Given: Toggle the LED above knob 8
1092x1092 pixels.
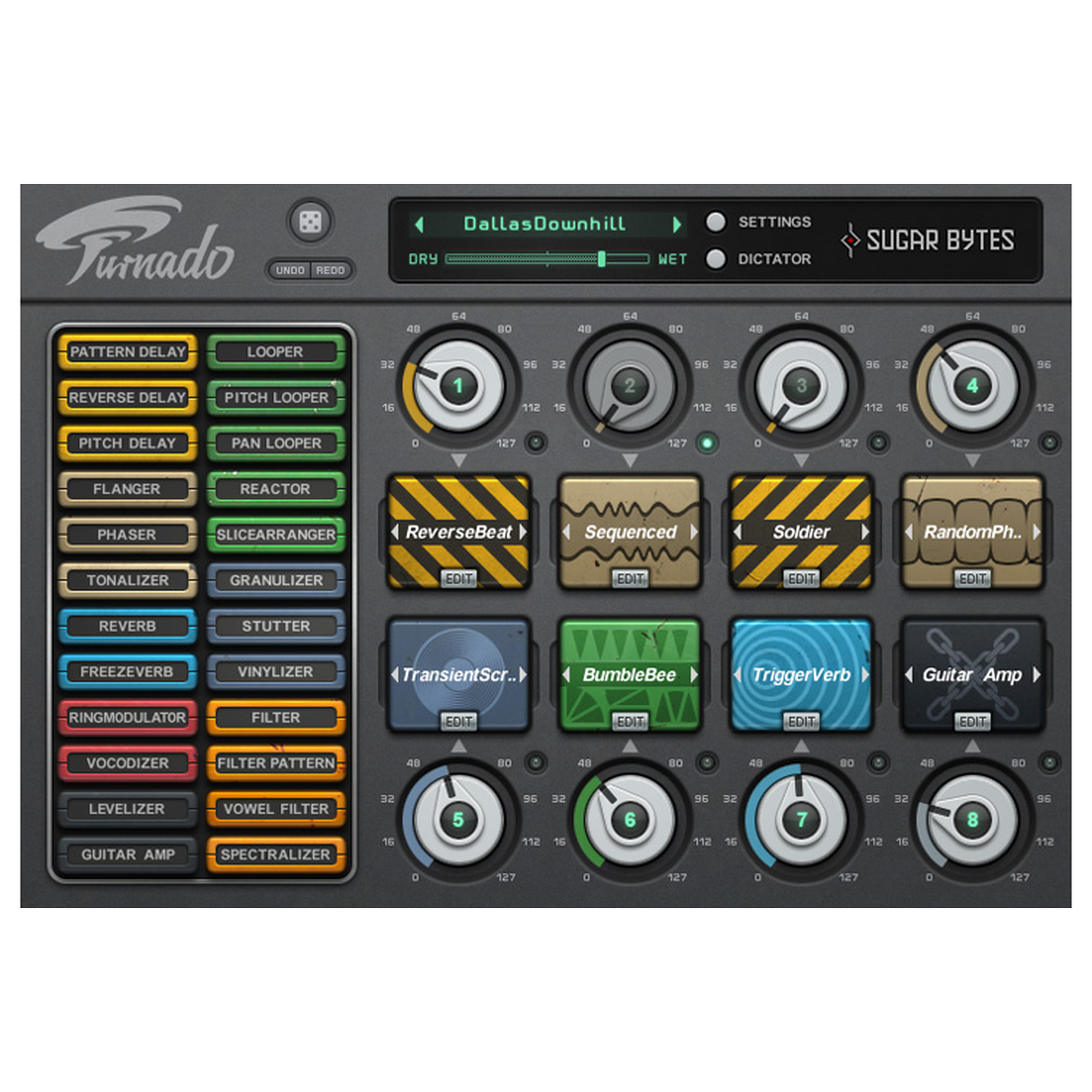Looking at the screenshot, I should (x=1049, y=763).
